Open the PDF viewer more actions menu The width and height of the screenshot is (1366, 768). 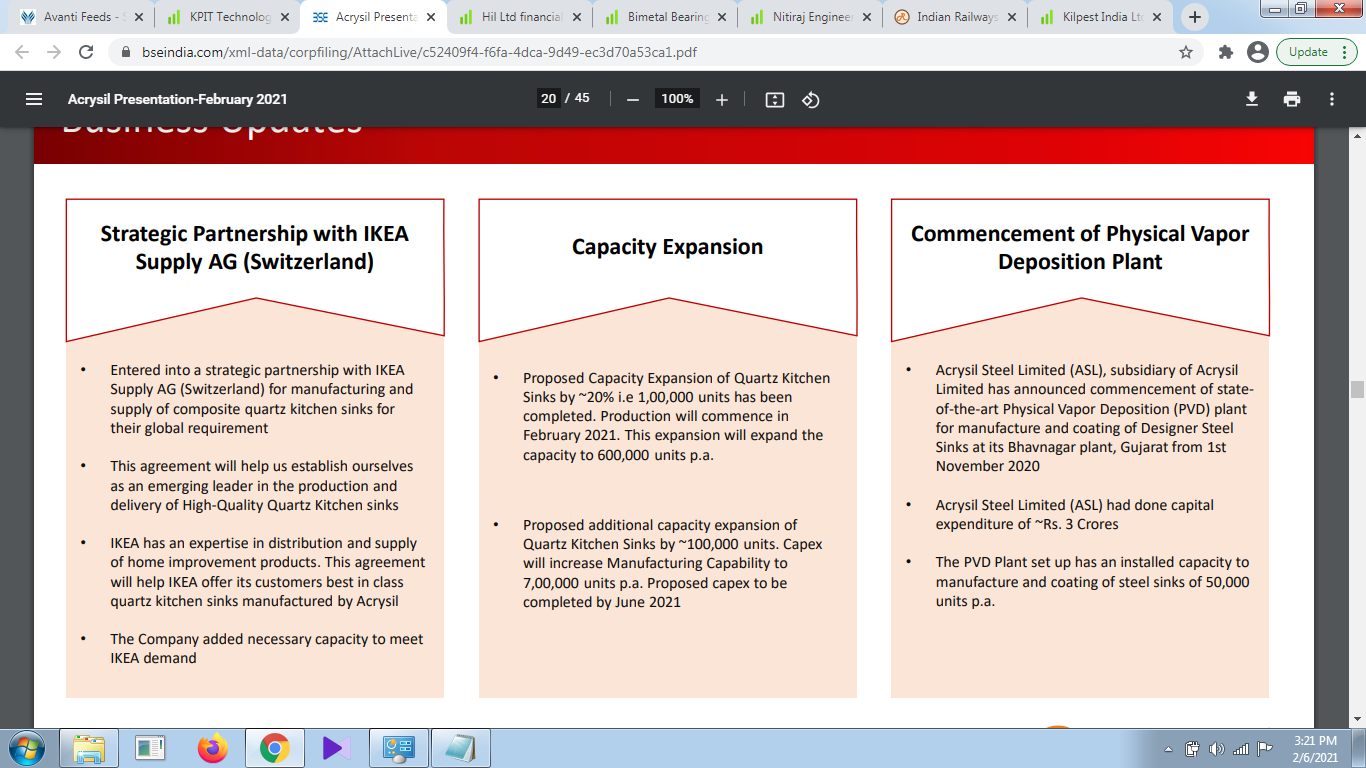pos(1332,99)
